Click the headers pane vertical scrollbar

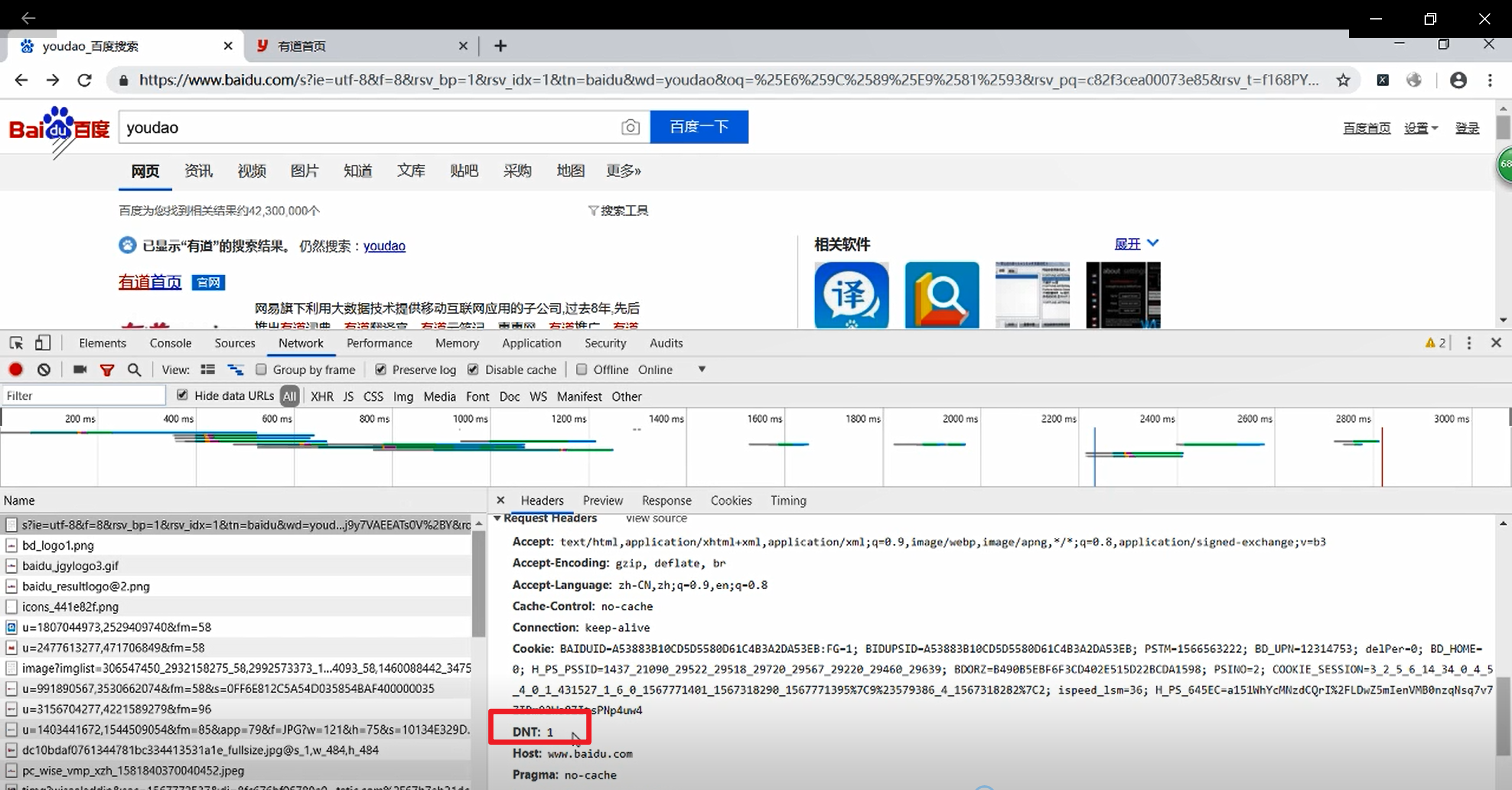[x=1503, y=716]
